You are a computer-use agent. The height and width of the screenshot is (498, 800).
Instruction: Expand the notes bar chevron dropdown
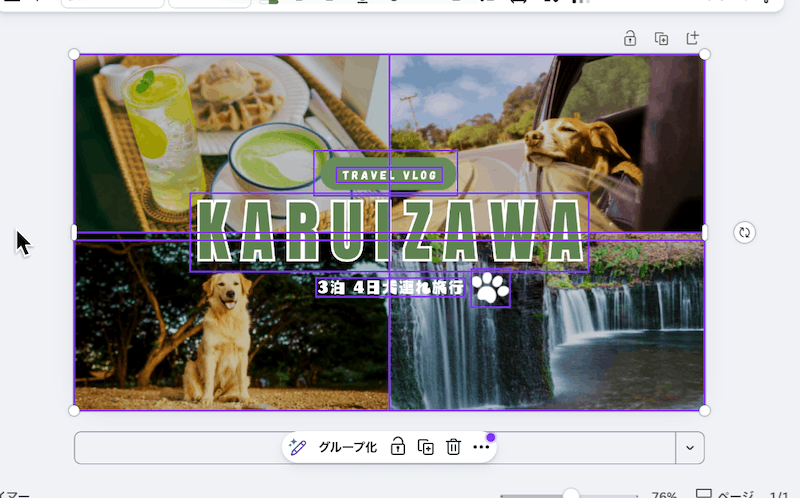pos(690,448)
